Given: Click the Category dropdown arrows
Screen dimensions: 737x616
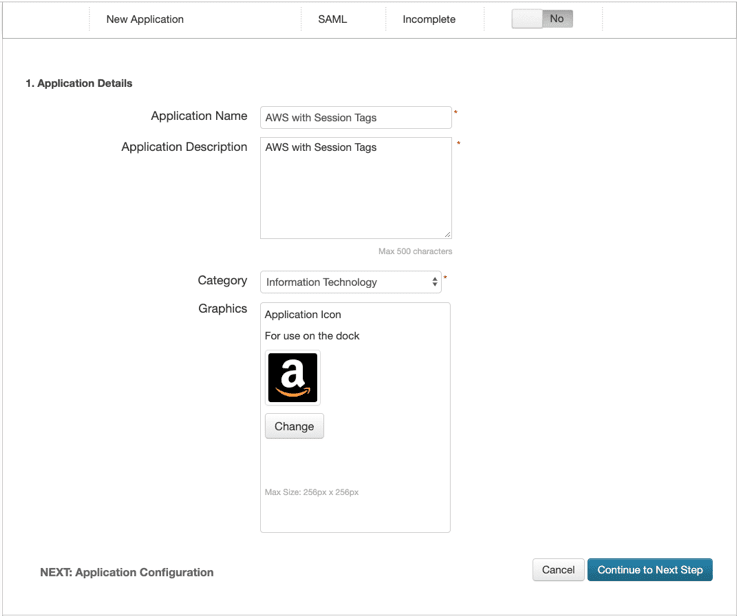Looking at the screenshot, I should [x=435, y=282].
